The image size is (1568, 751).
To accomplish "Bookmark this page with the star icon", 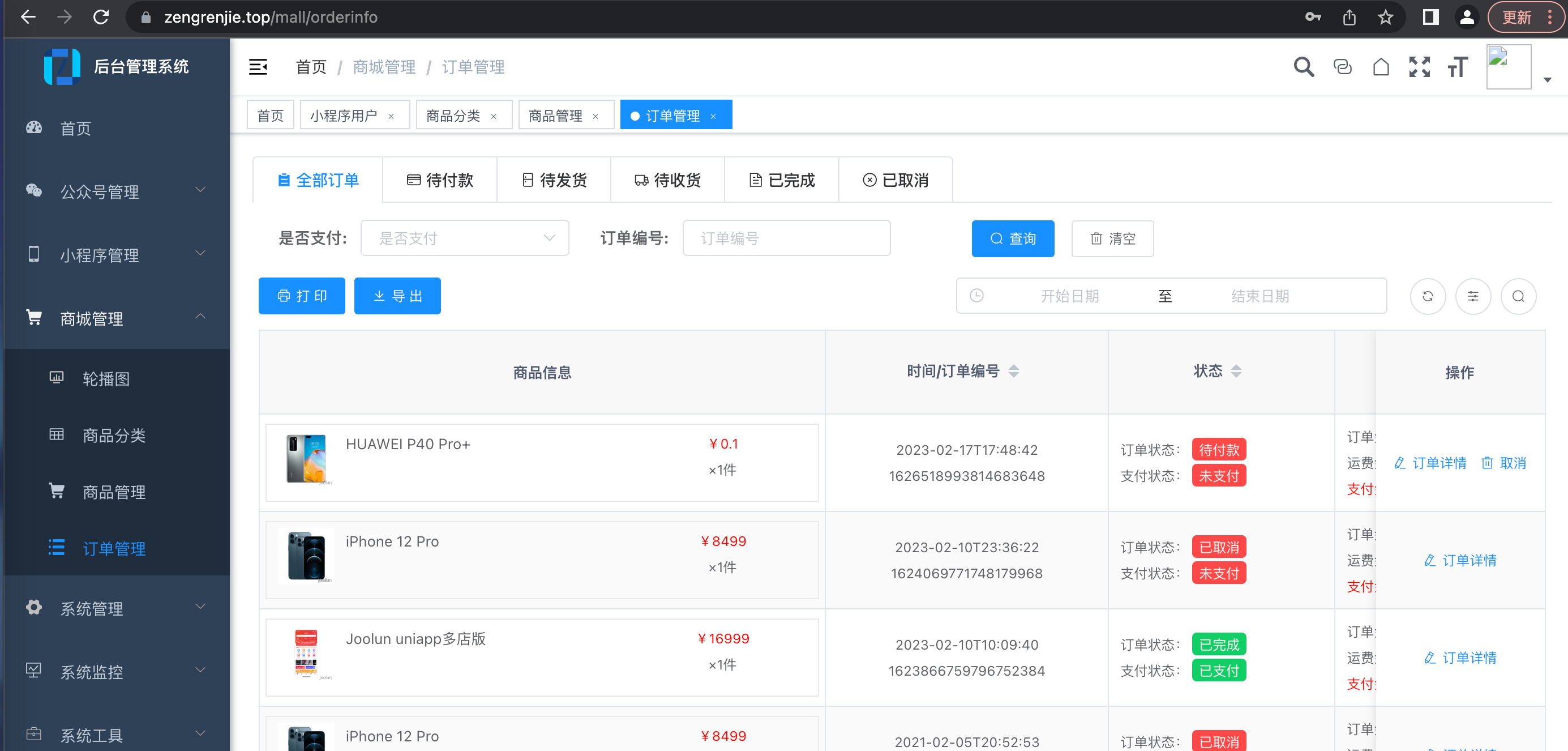I will [x=1385, y=17].
